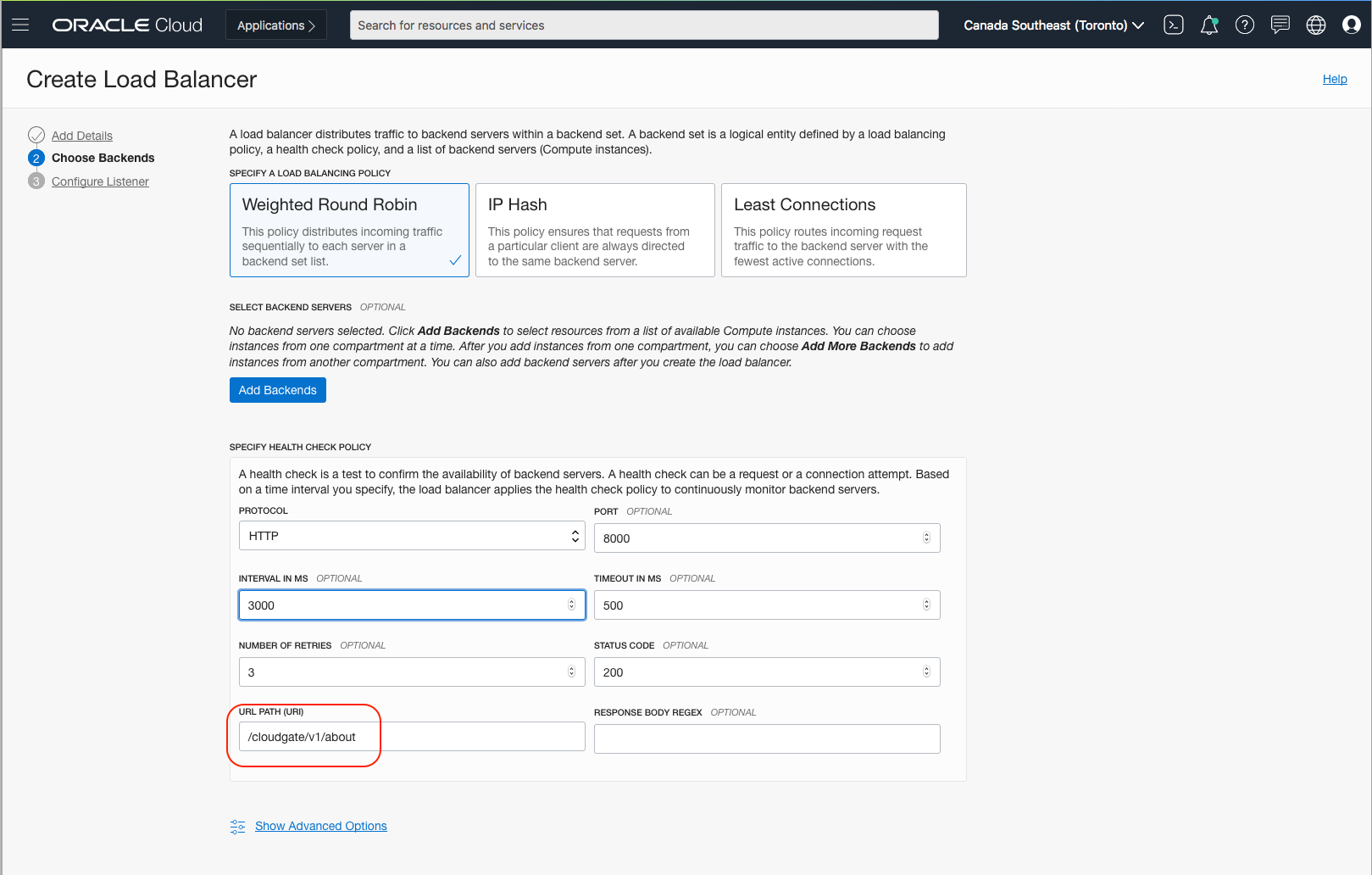Select the Least Connections policy card

tap(843, 231)
